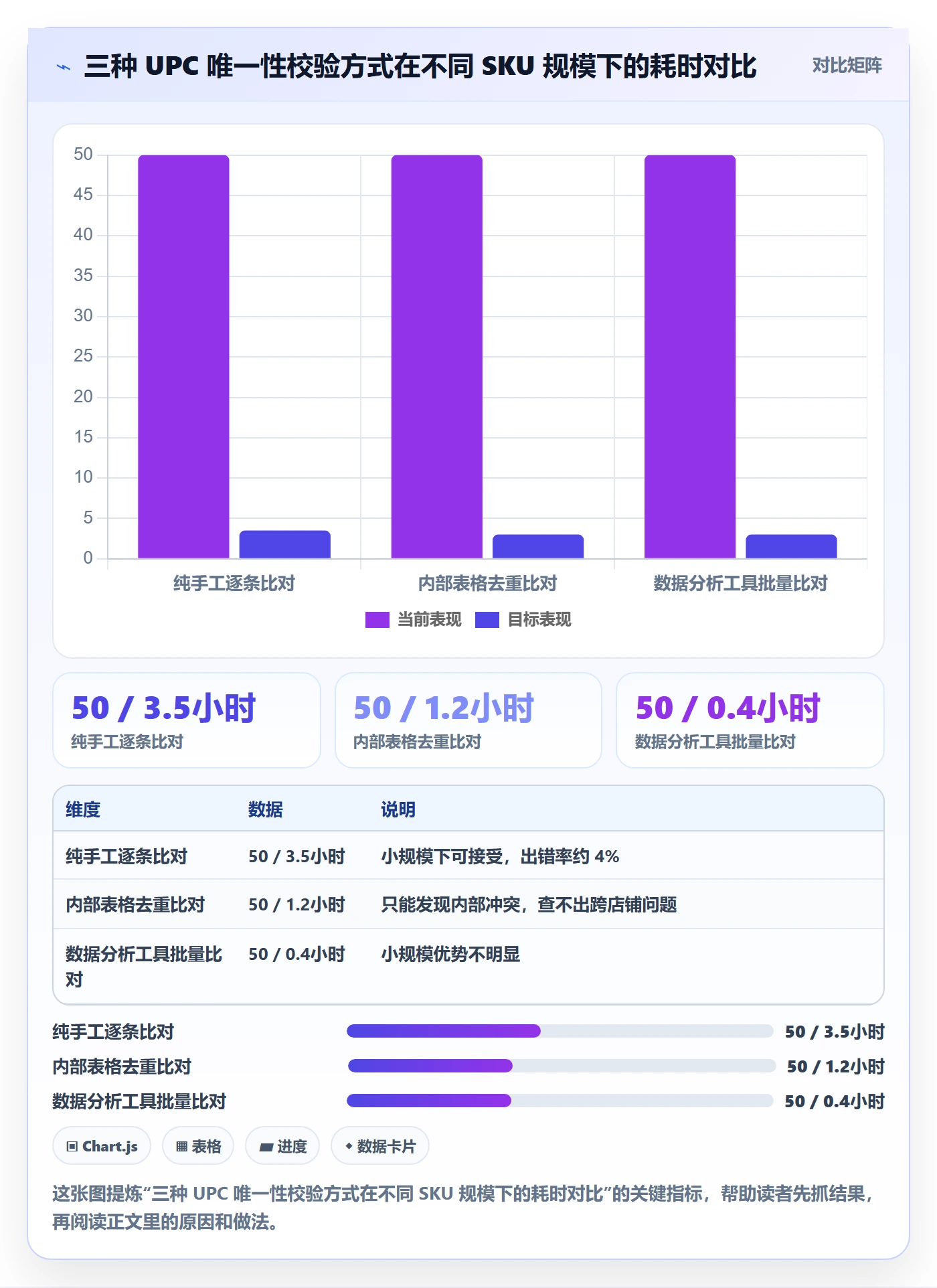Click the progress bar for 数据分析工具批量比对

(x=560, y=1101)
